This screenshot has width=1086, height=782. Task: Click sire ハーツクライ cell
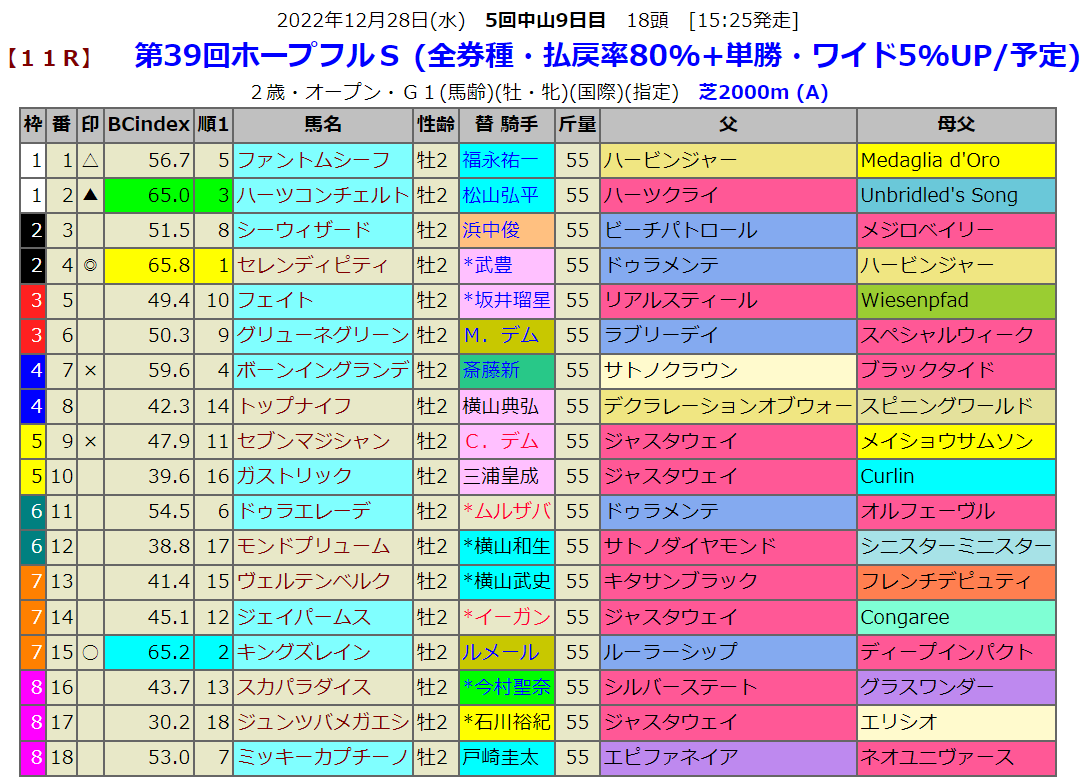pos(727,195)
